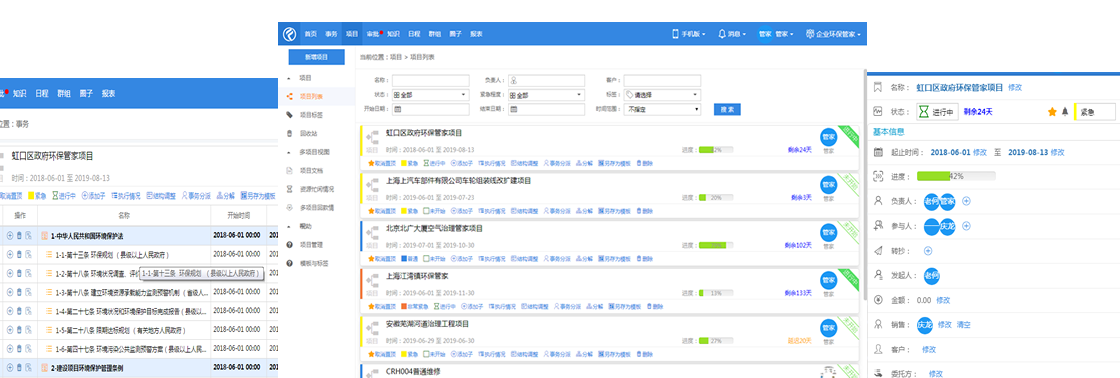Click the yellow 紧急 tag on the 安徽芜湖 card
This screenshot has height=378, width=1120.
pos(410,354)
